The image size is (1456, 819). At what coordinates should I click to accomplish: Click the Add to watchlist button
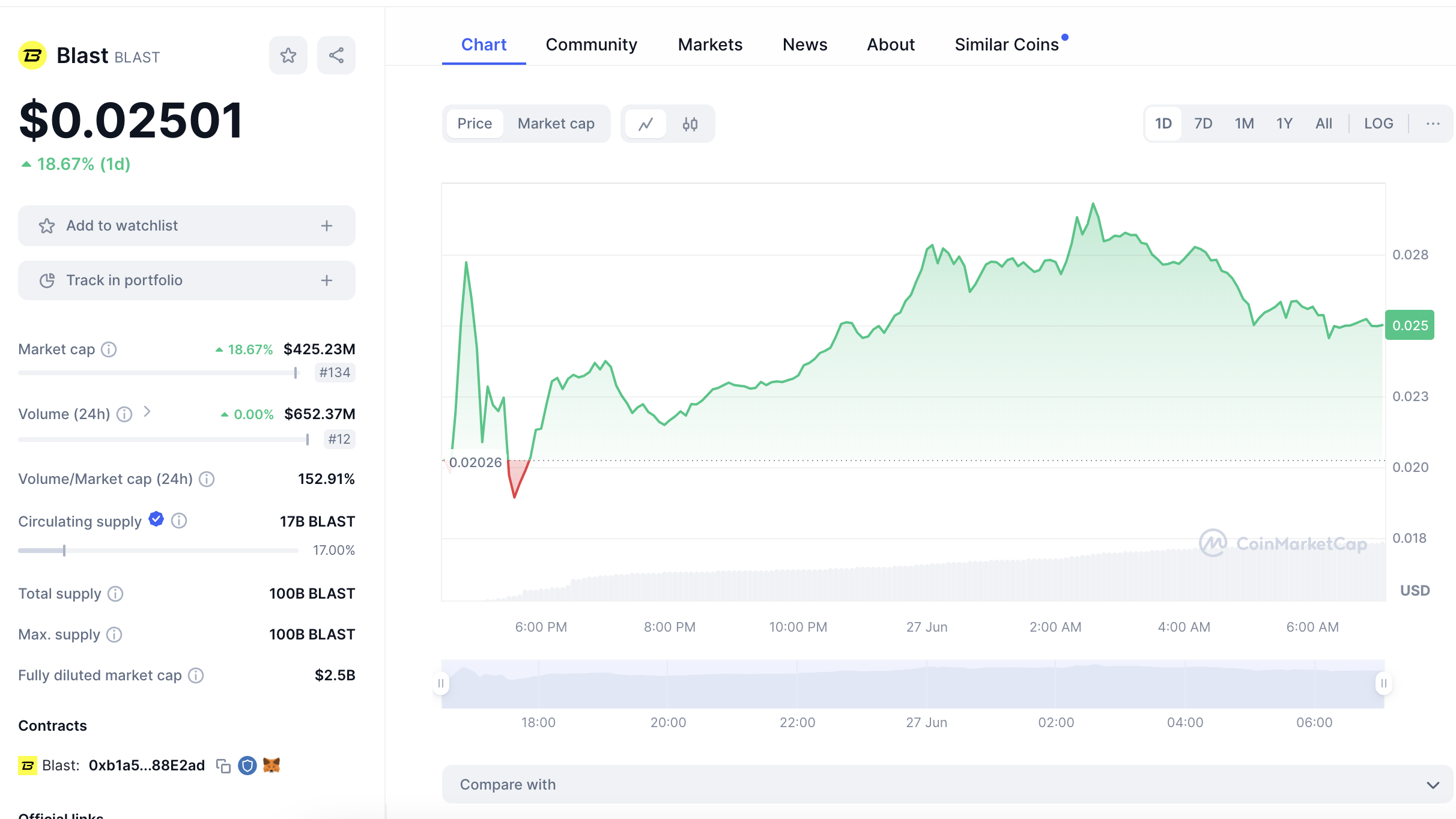tap(187, 226)
